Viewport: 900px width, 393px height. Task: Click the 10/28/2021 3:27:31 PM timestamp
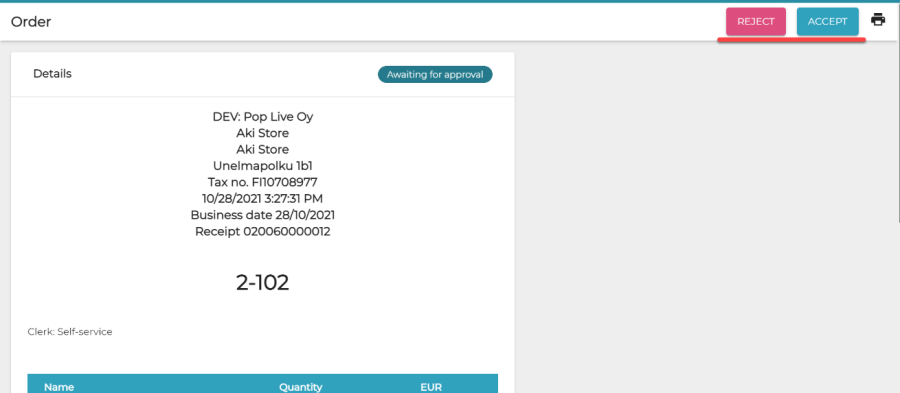[x=262, y=199]
